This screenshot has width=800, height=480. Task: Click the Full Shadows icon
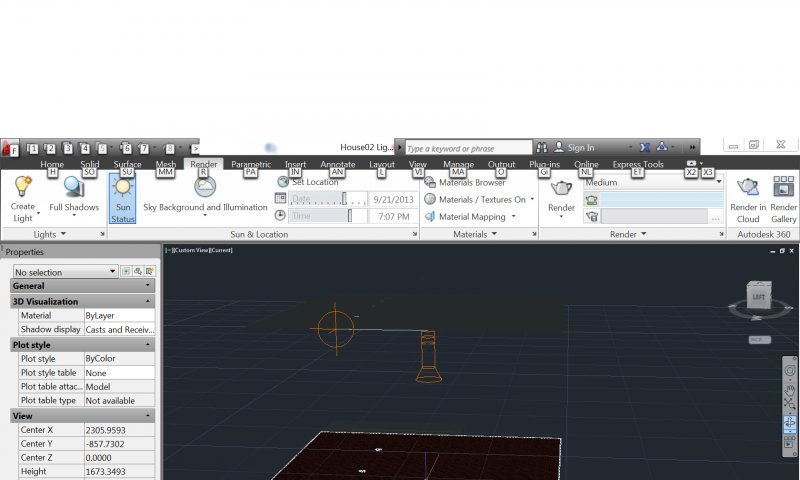(74, 188)
